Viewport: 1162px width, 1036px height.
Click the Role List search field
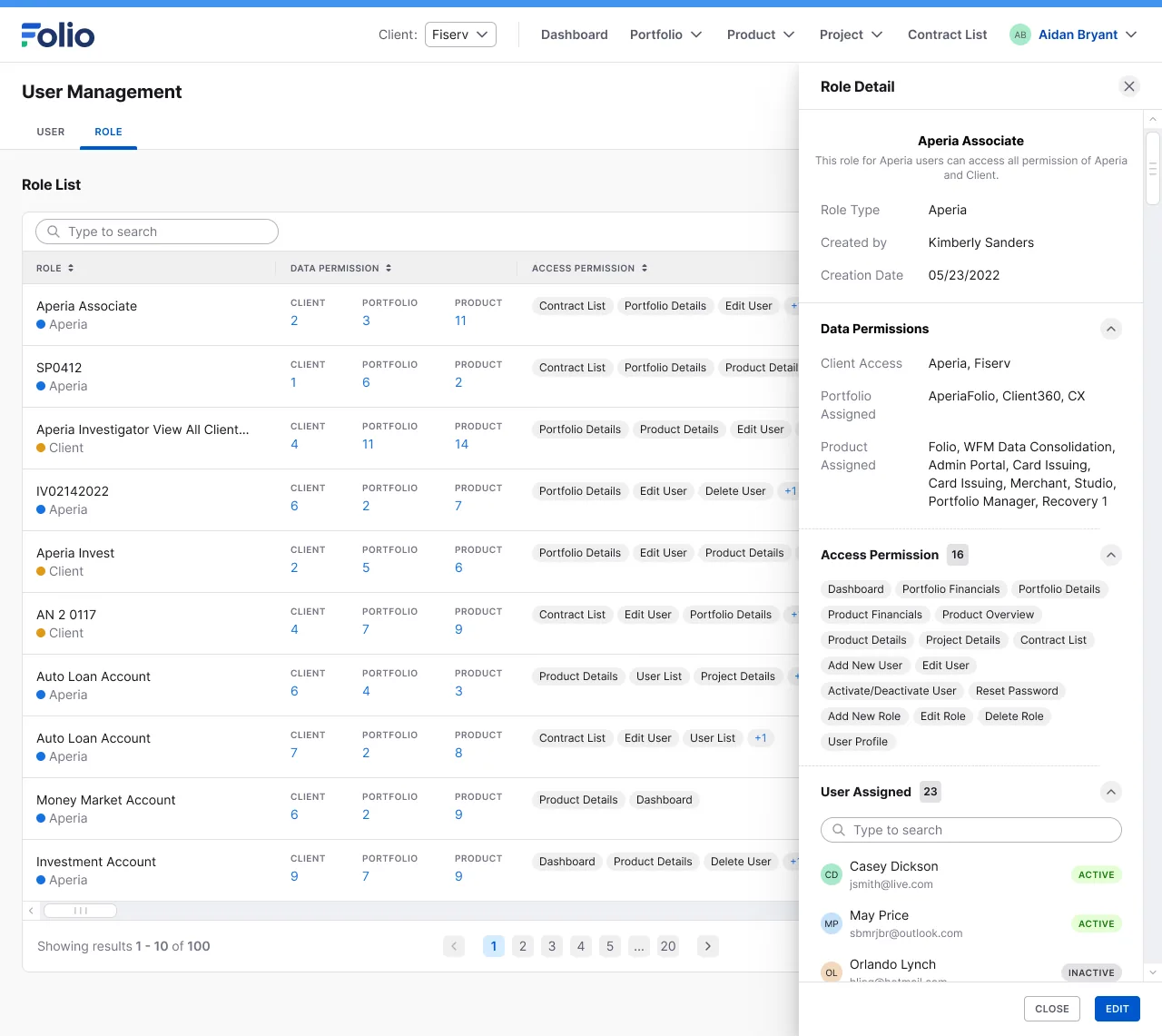point(157,232)
